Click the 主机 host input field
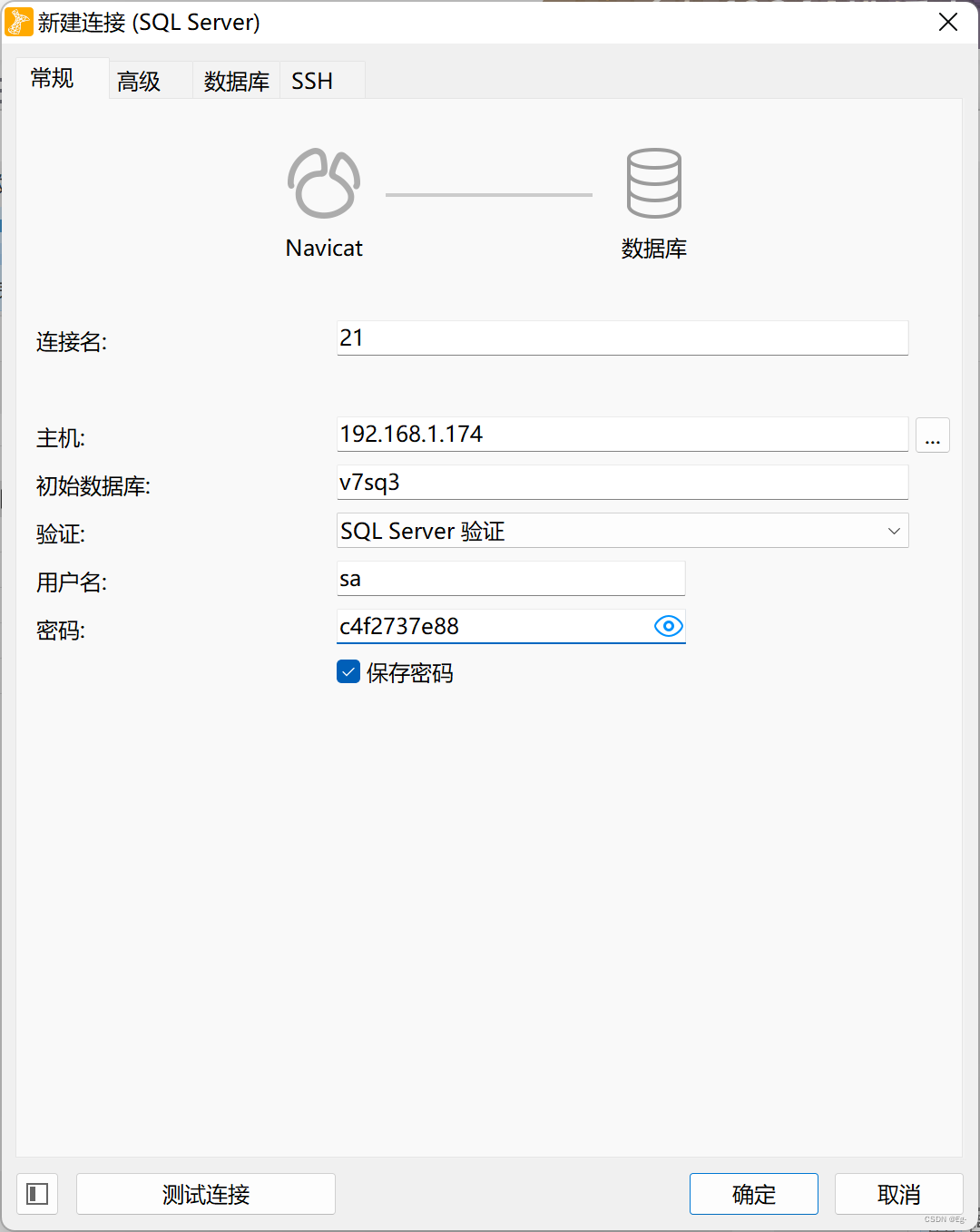 click(x=622, y=434)
